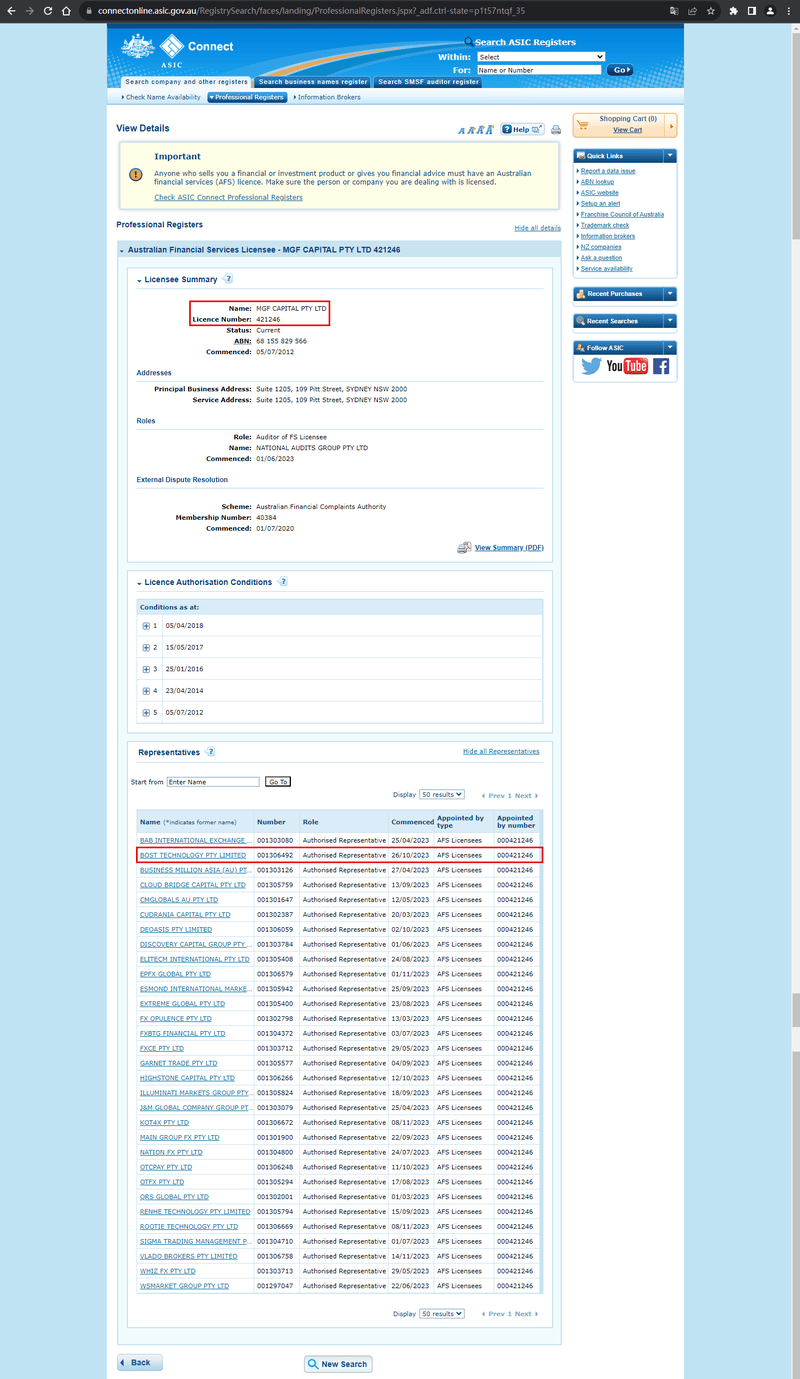
Task: Open the ASIC YouTube channel
Action: point(627,366)
